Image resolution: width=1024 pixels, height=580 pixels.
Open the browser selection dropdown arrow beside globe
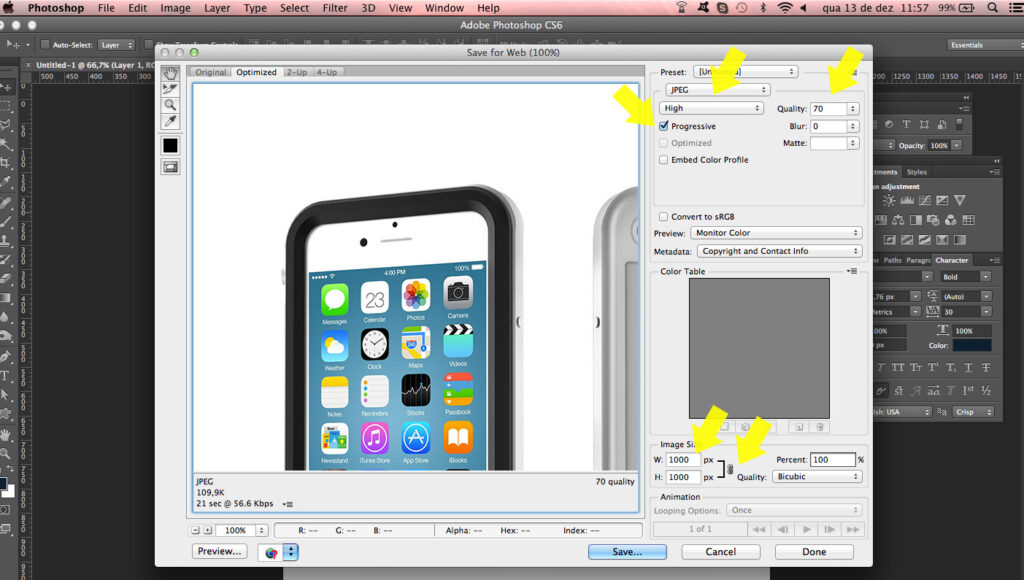coord(291,553)
